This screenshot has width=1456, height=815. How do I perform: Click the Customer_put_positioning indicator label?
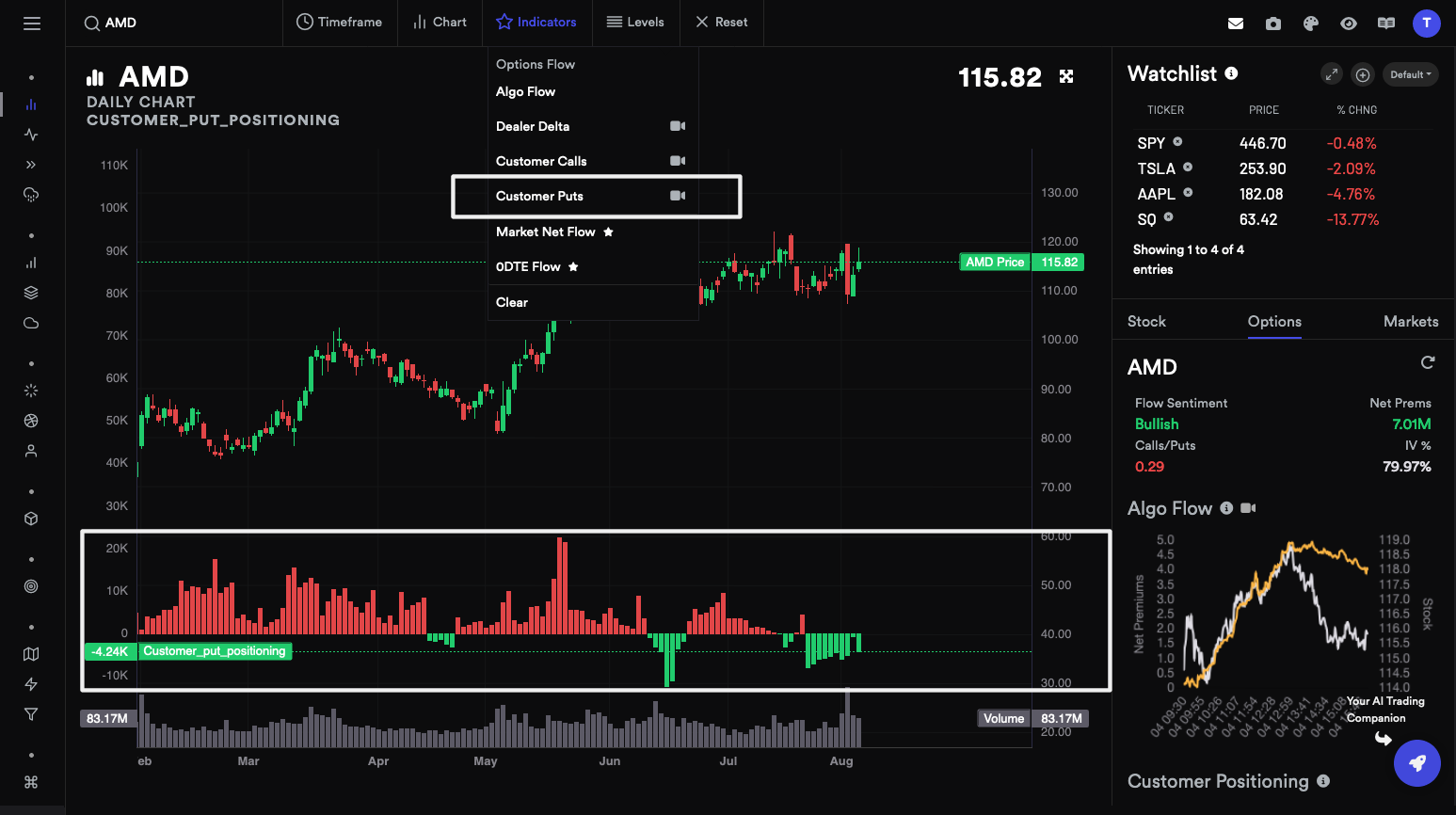click(215, 651)
